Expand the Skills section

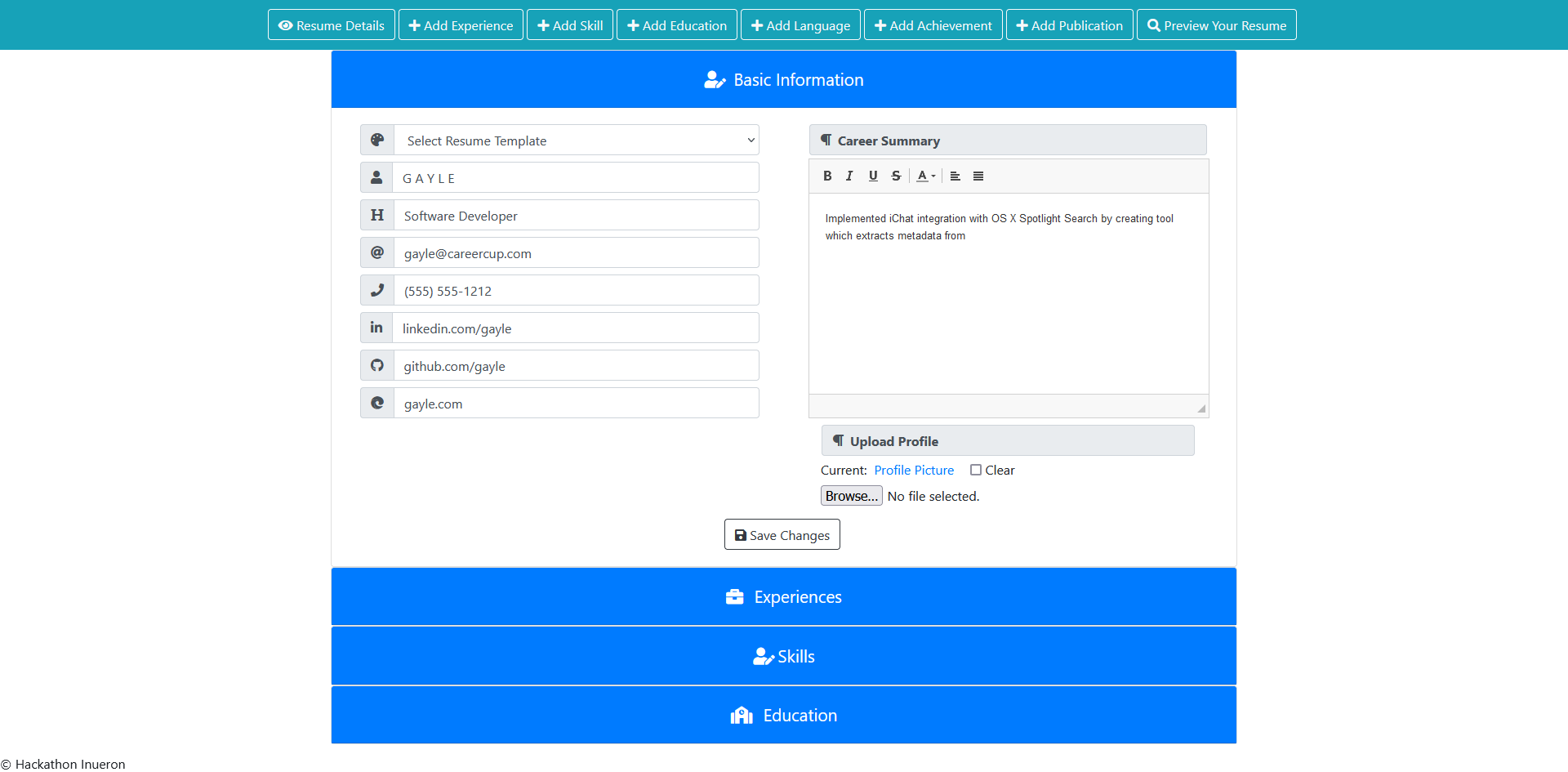[x=783, y=656]
